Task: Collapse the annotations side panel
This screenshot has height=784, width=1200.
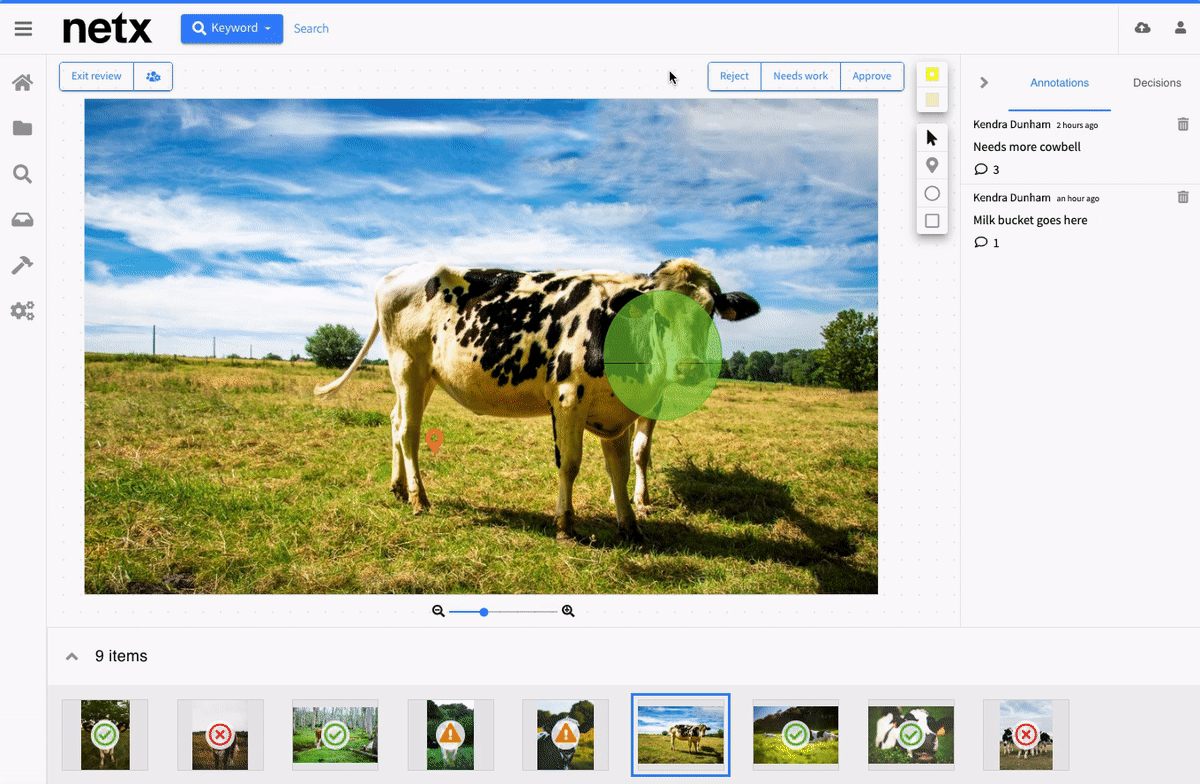Action: point(984,83)
